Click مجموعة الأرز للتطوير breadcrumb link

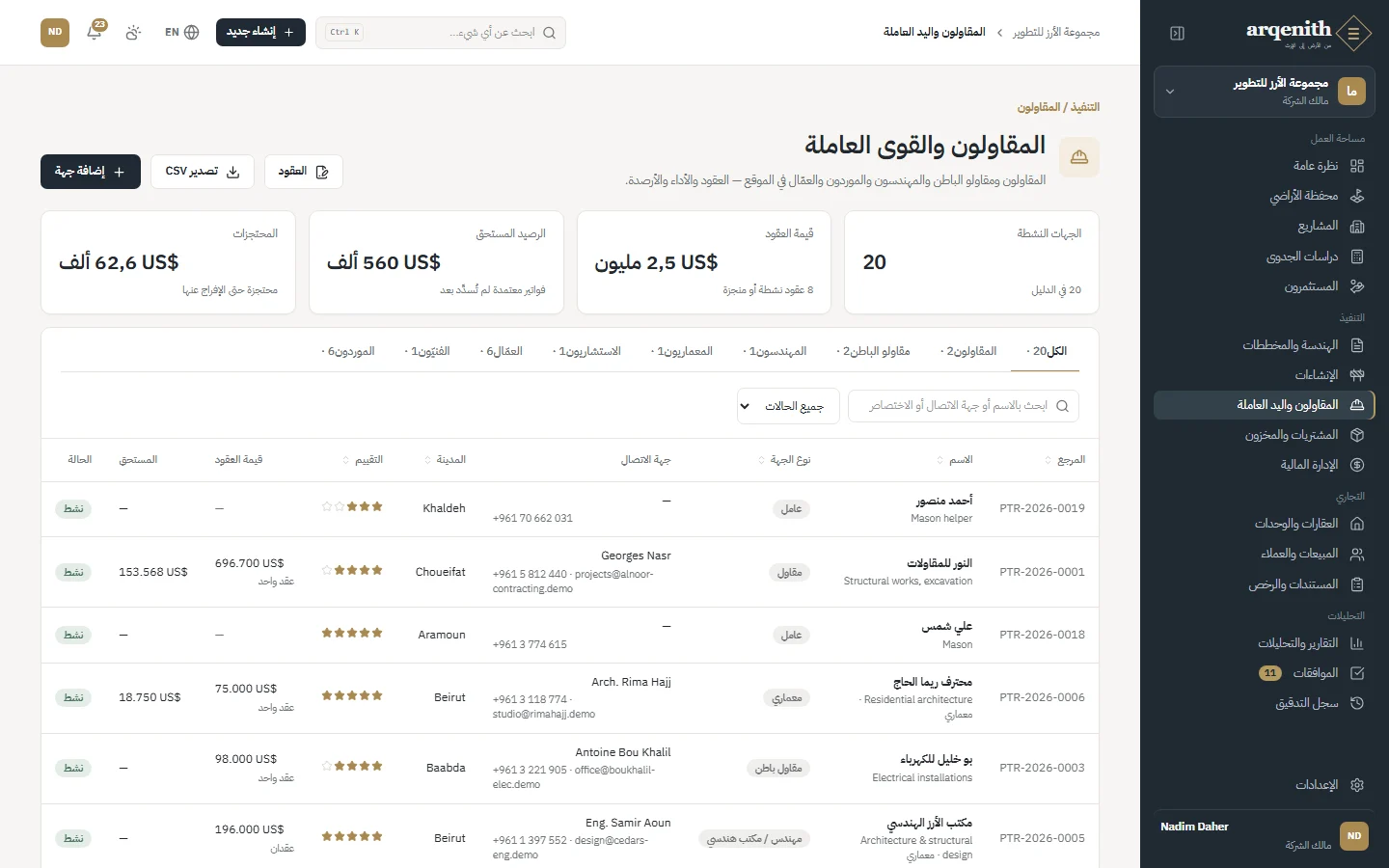click(x=1056, y=33)
